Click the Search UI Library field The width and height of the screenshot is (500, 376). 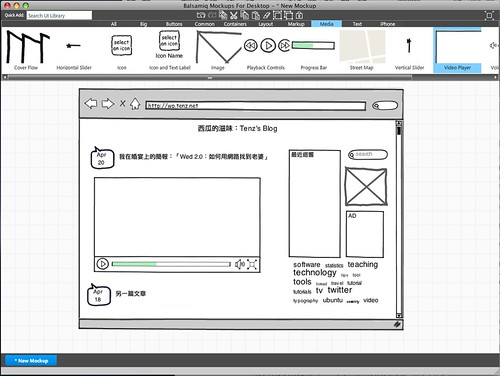[x=59, y=15]
